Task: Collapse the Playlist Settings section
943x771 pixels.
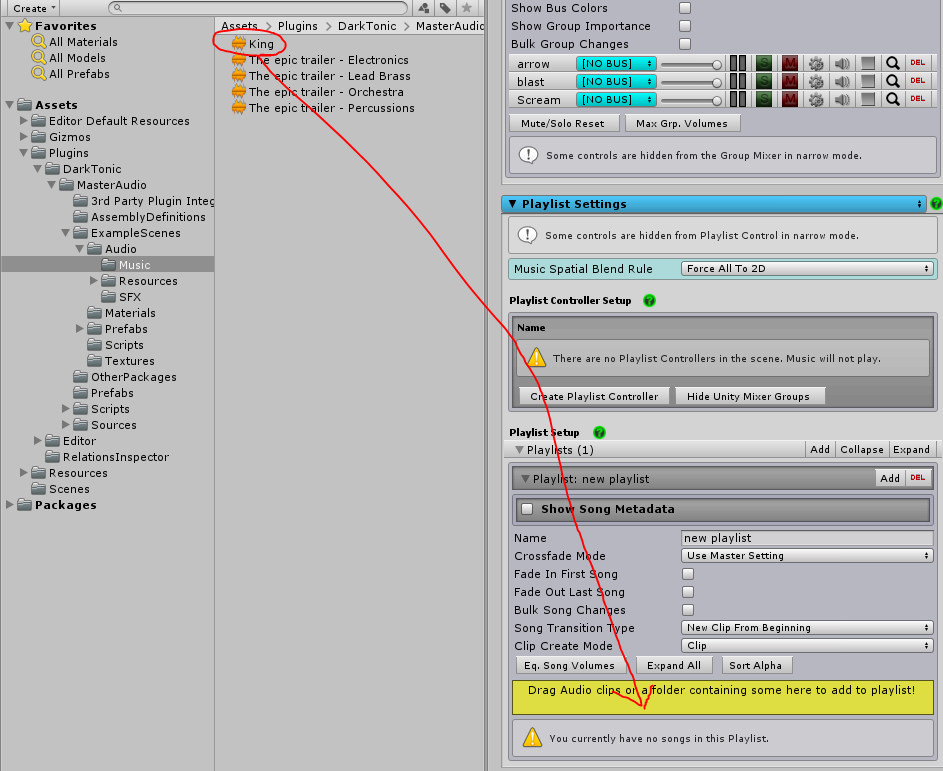Action: pyautogui.click(x=513, y=204)
